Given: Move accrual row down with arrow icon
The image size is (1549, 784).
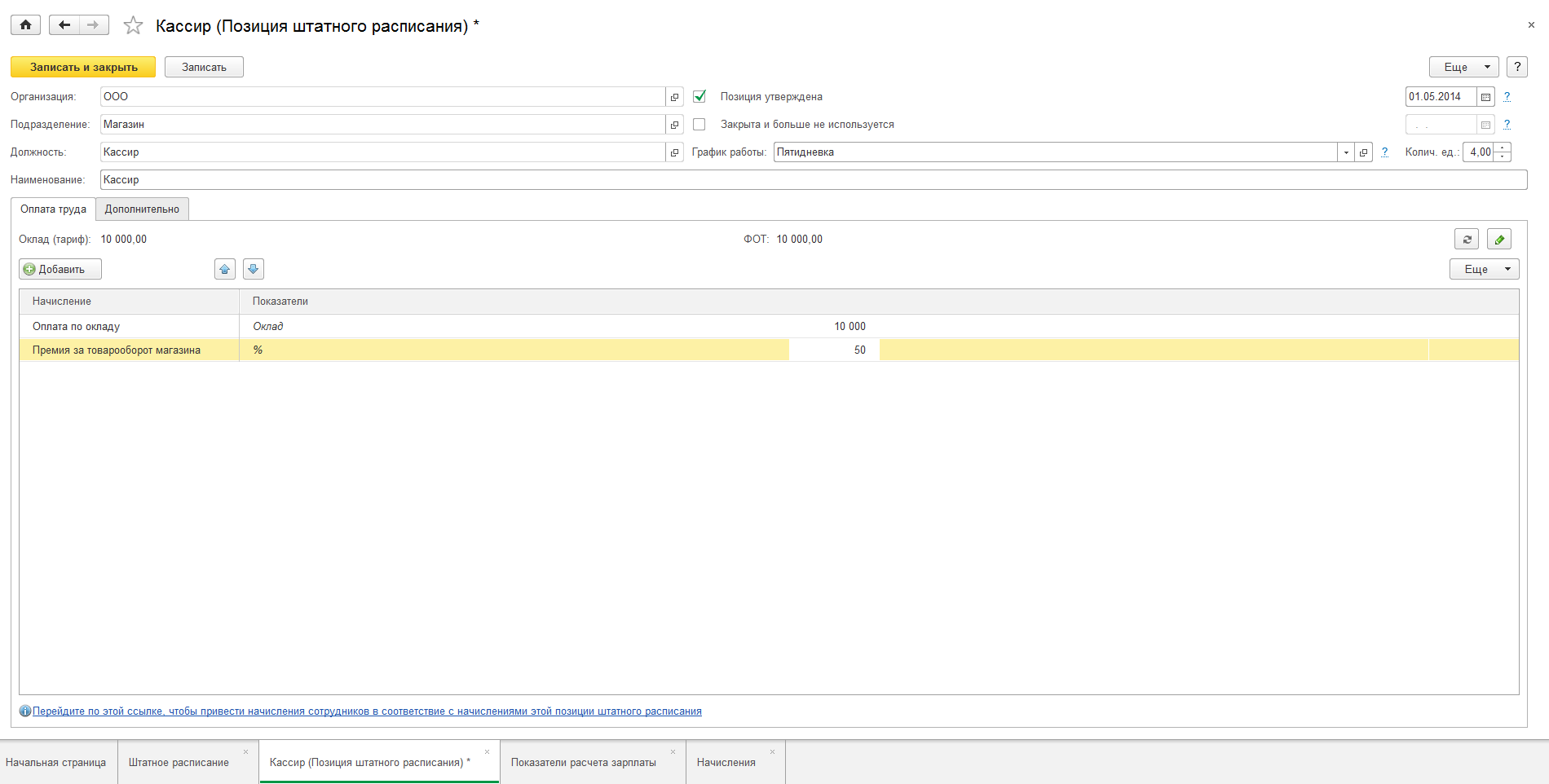Looking at the screenshot, I should tap(254, 269).
